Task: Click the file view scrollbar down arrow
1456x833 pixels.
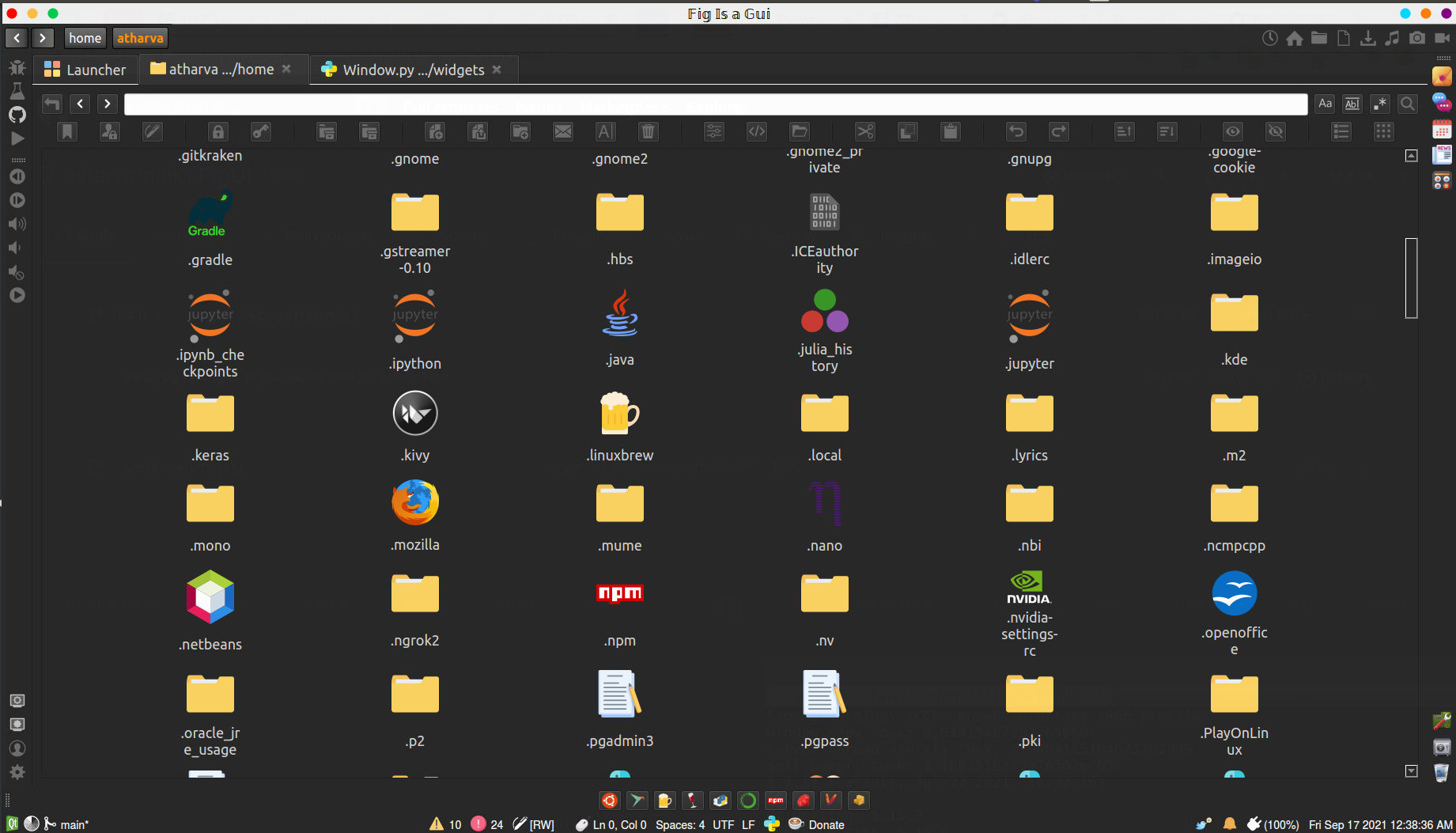Action: [x=1412, y=771]
